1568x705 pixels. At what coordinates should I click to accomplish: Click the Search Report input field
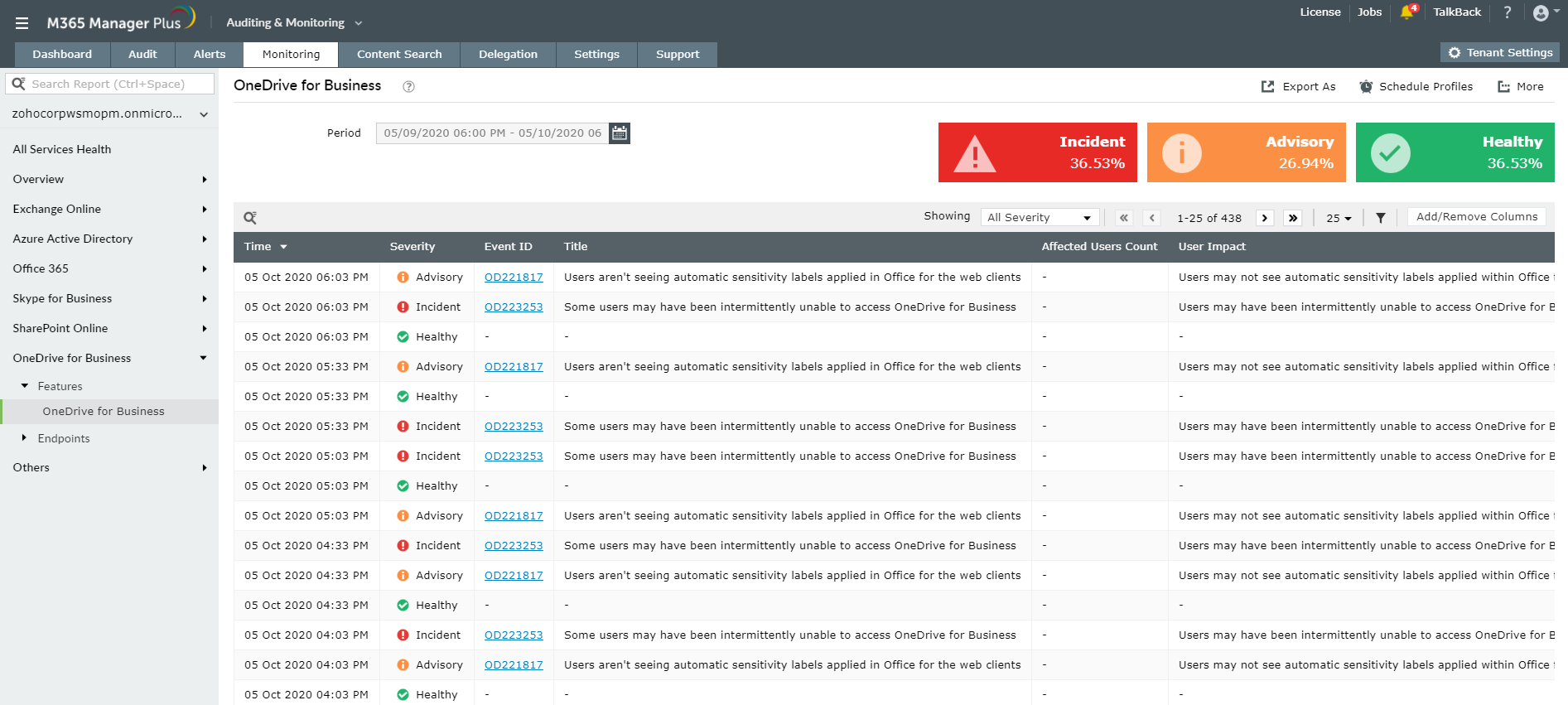click(x=110, y=84)
